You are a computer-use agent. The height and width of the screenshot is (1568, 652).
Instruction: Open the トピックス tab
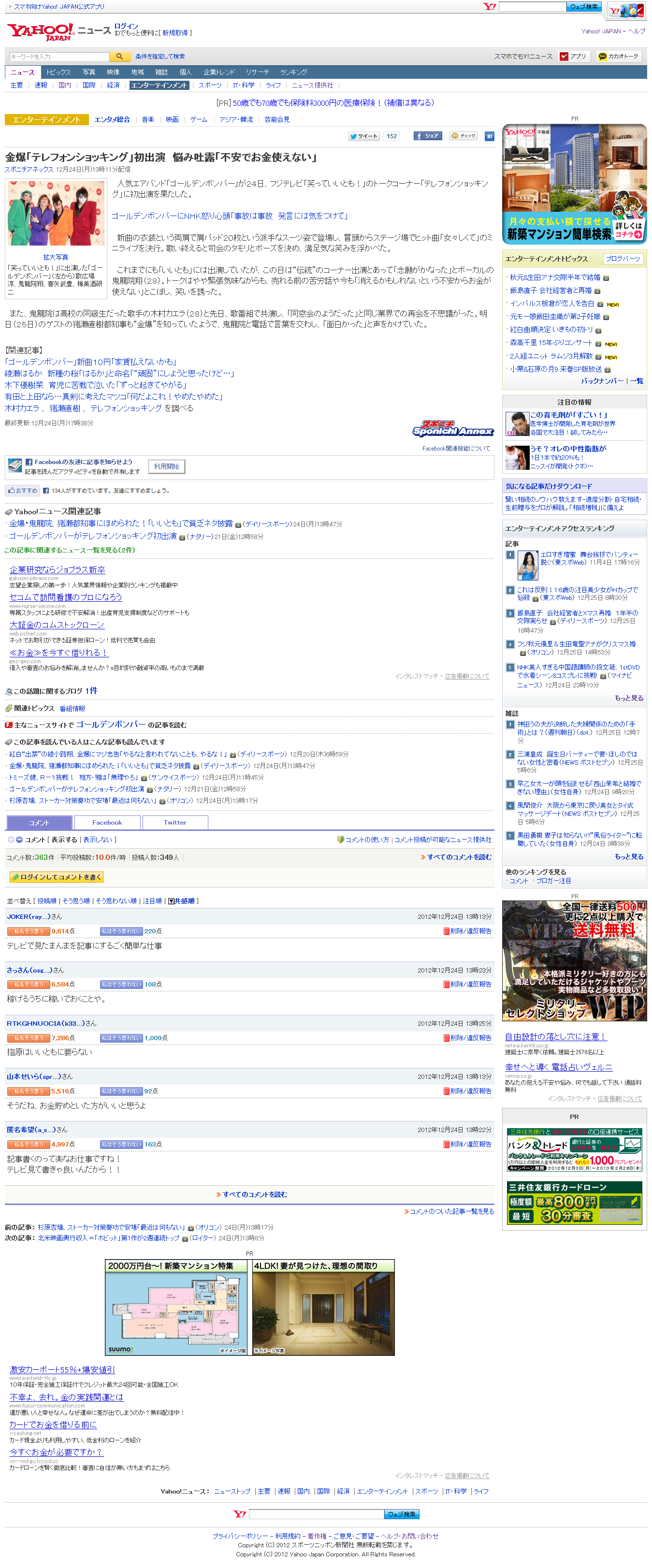[x=58, y=73]
